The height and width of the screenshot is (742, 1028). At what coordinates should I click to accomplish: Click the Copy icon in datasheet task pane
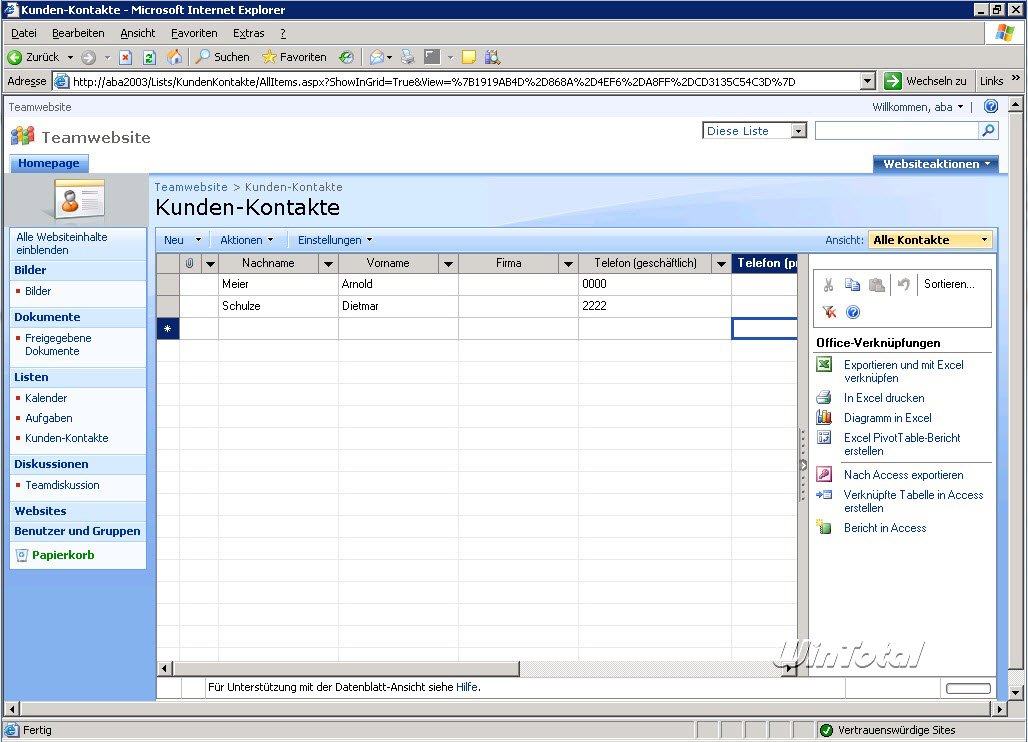(852, 284)
